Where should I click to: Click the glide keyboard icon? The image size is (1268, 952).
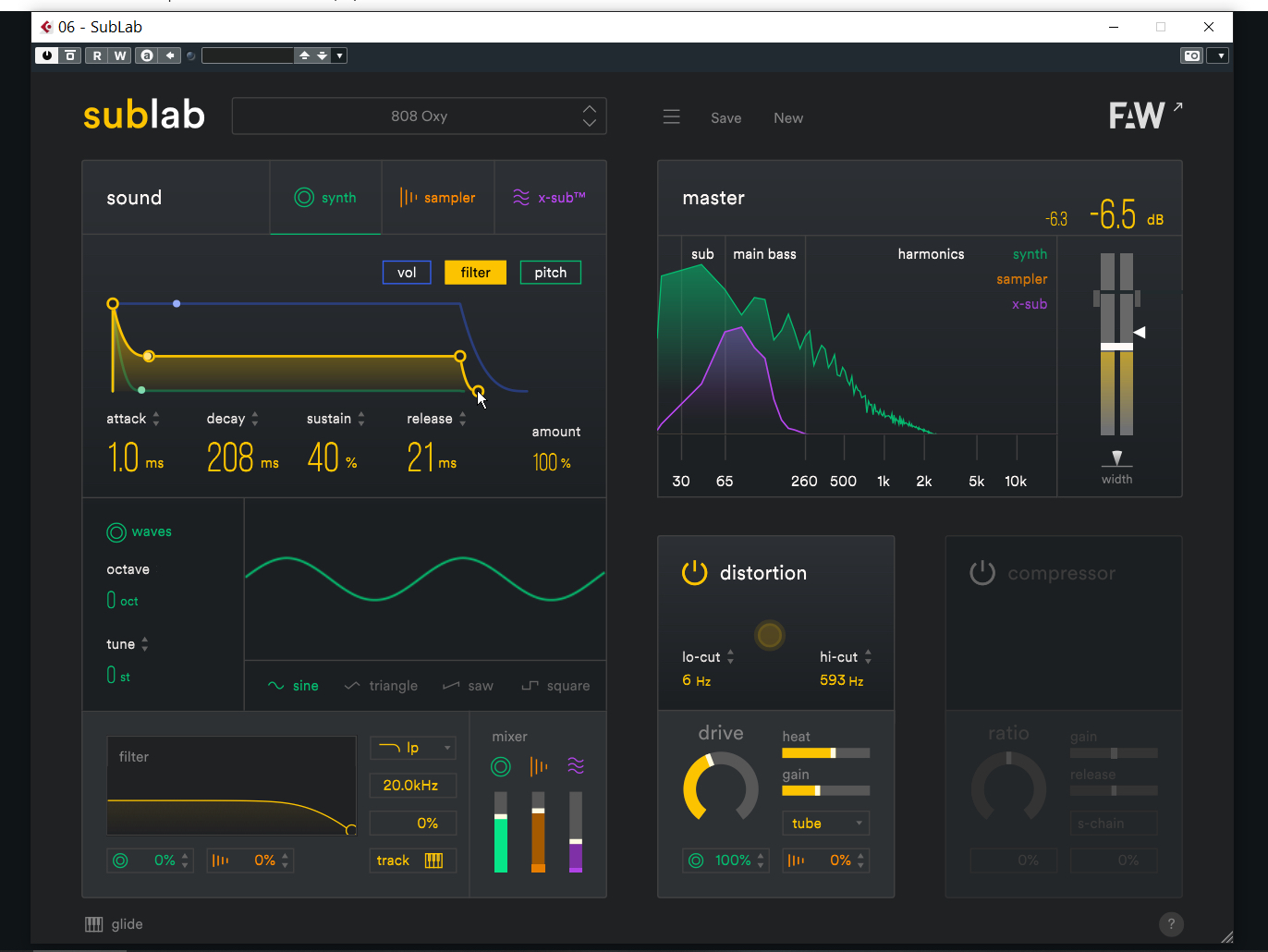[x=94, y=924]
